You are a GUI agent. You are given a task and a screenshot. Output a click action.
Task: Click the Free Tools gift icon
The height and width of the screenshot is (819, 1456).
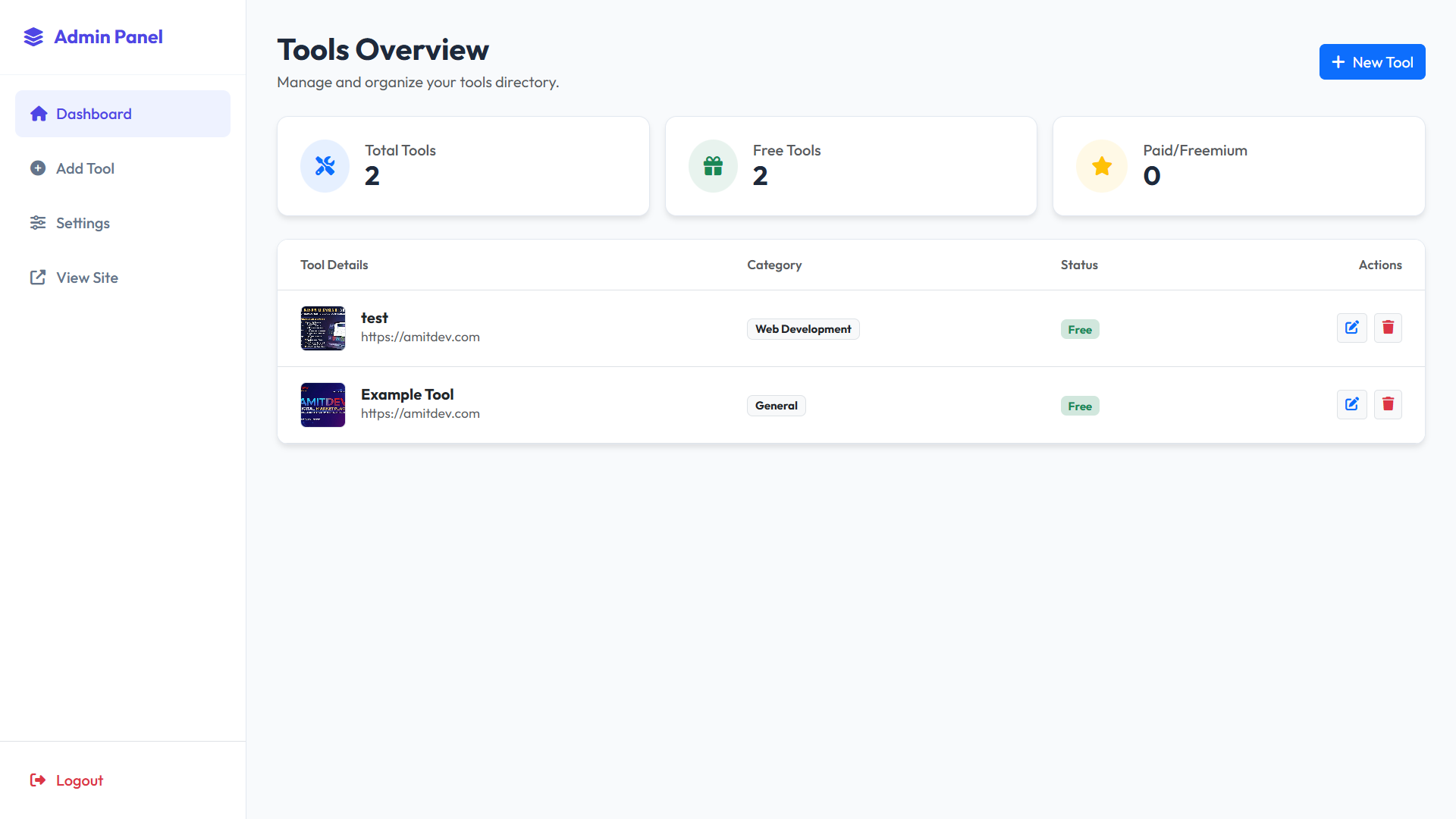(713, 166)
